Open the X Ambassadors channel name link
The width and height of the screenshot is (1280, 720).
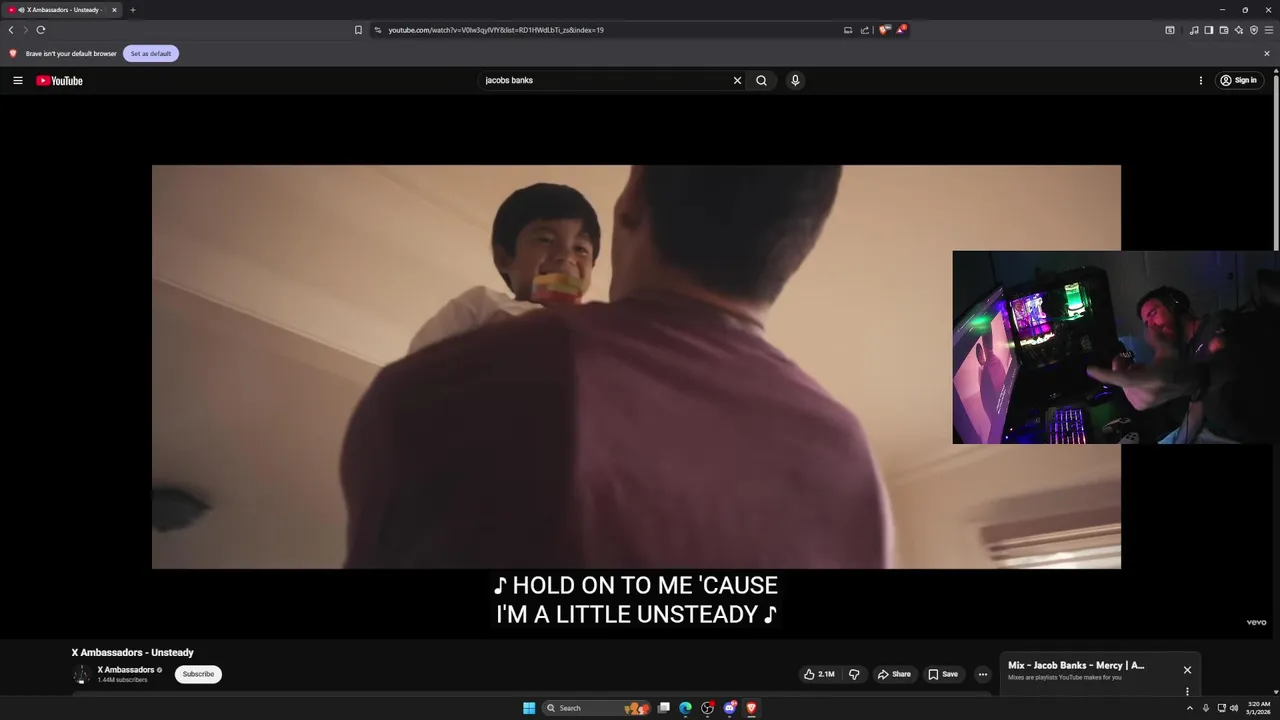click(x=126, y=670)
